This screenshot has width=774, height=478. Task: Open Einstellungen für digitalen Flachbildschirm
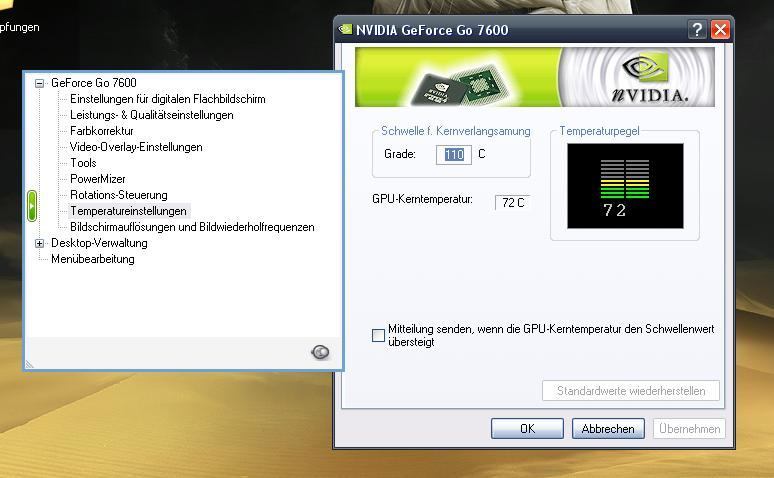(x=168, y=99)
